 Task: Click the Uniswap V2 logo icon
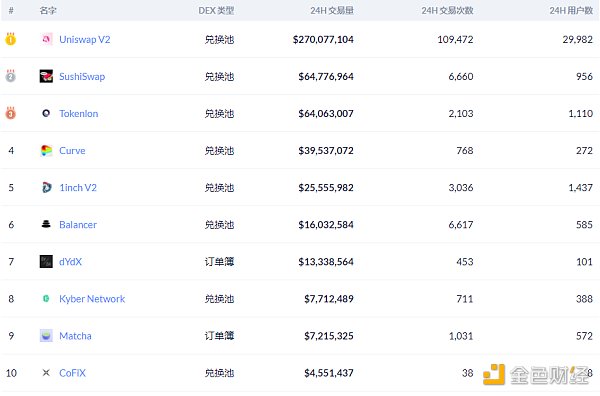[x=46, y=39]
